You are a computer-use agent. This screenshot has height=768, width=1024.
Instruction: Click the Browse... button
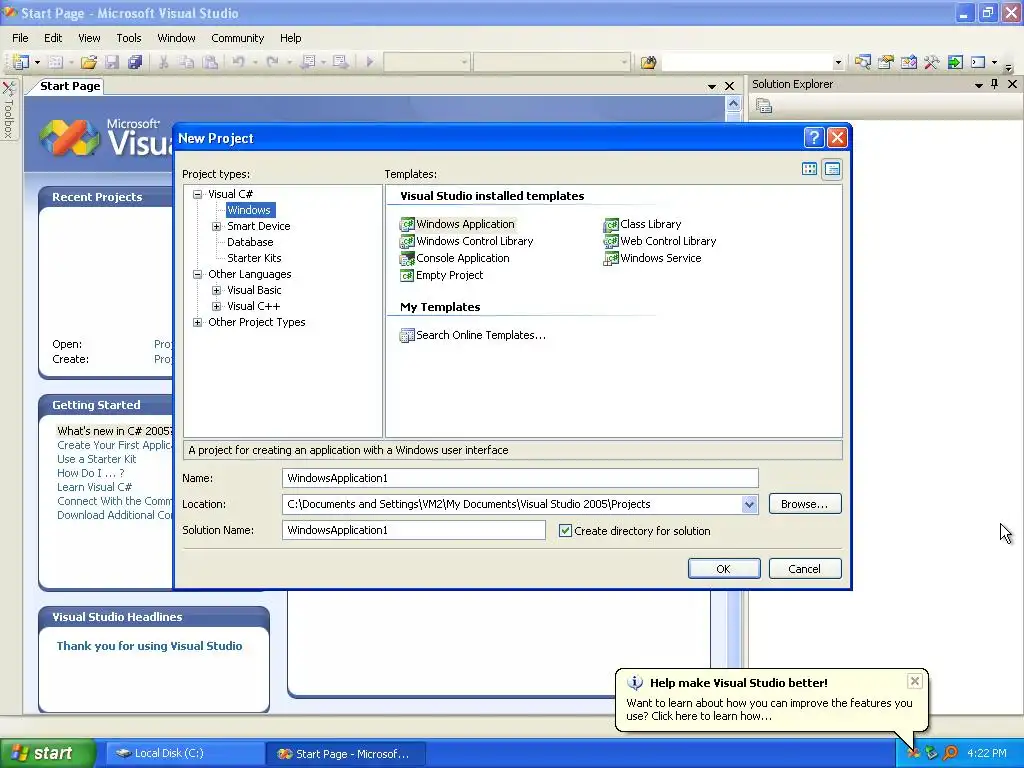805,504
